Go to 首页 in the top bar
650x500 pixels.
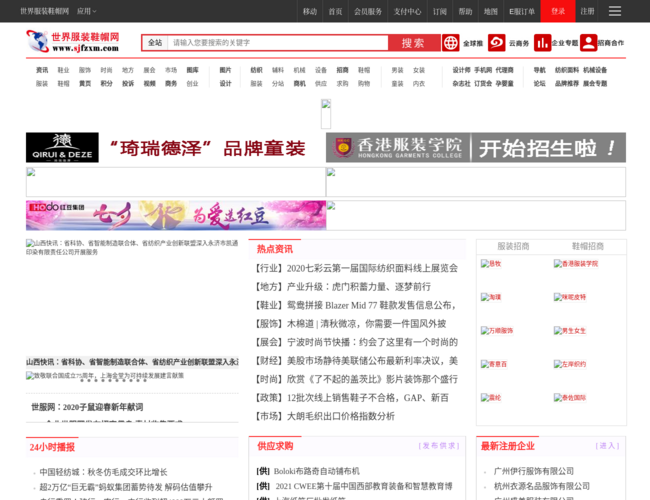pyautogui.click(x=335, y=11)
